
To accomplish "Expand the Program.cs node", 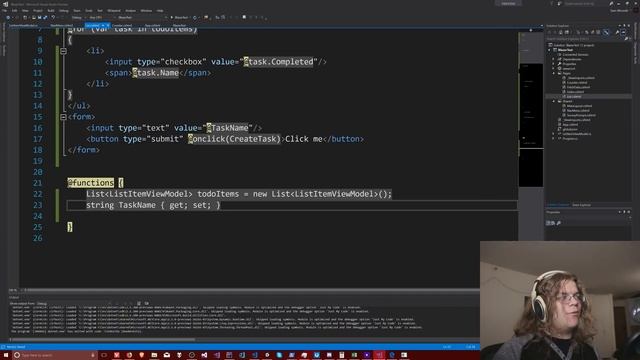I will pos(553,138).
